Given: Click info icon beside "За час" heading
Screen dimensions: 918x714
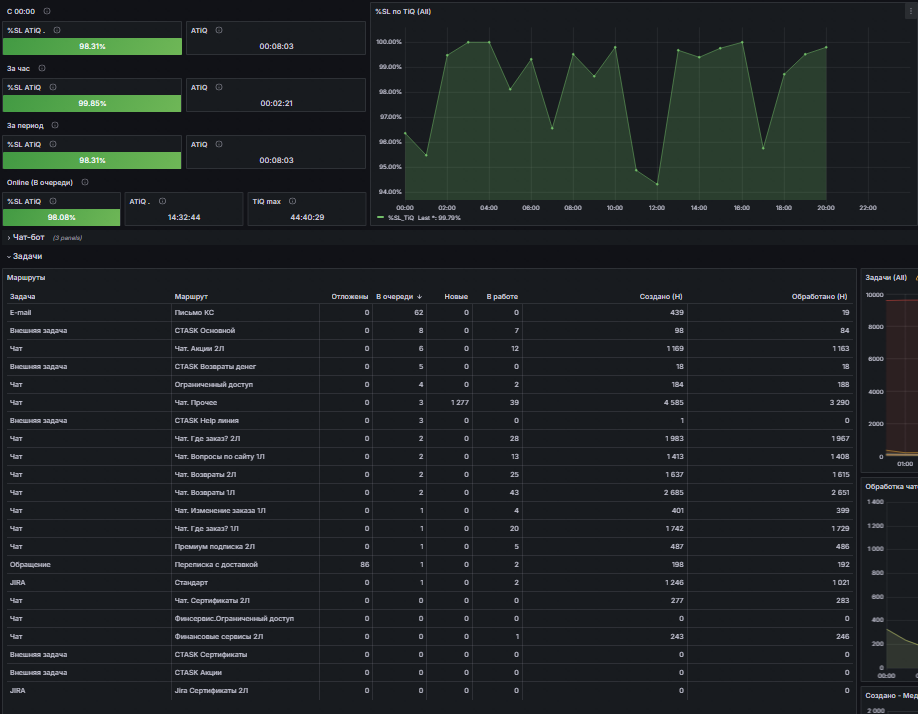Looking at the screenshot, I should pyautogui.click(x=42, y=68).
